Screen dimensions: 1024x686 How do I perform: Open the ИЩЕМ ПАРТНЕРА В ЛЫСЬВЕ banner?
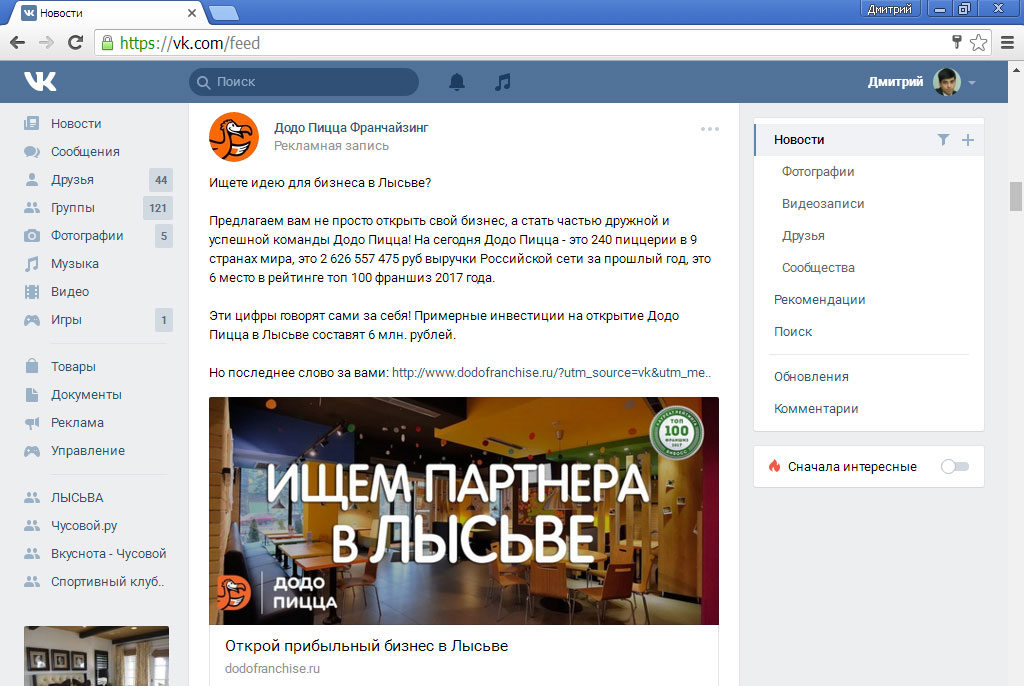464,511
